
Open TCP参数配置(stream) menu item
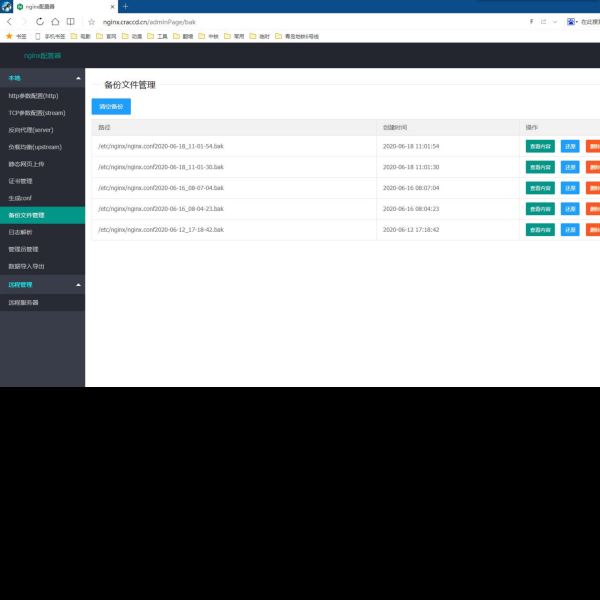pos(42,113)
